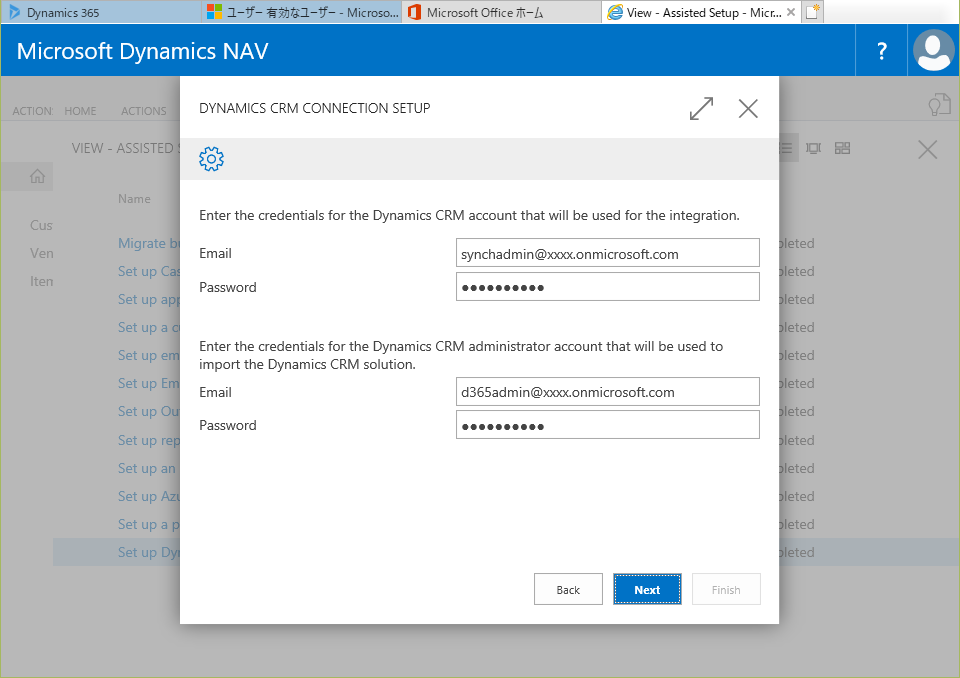960x678 pixels.
Task: Click the 'ACTION:' ribbon label at far left
Action: pyautogui.click(x=33, y=111)
